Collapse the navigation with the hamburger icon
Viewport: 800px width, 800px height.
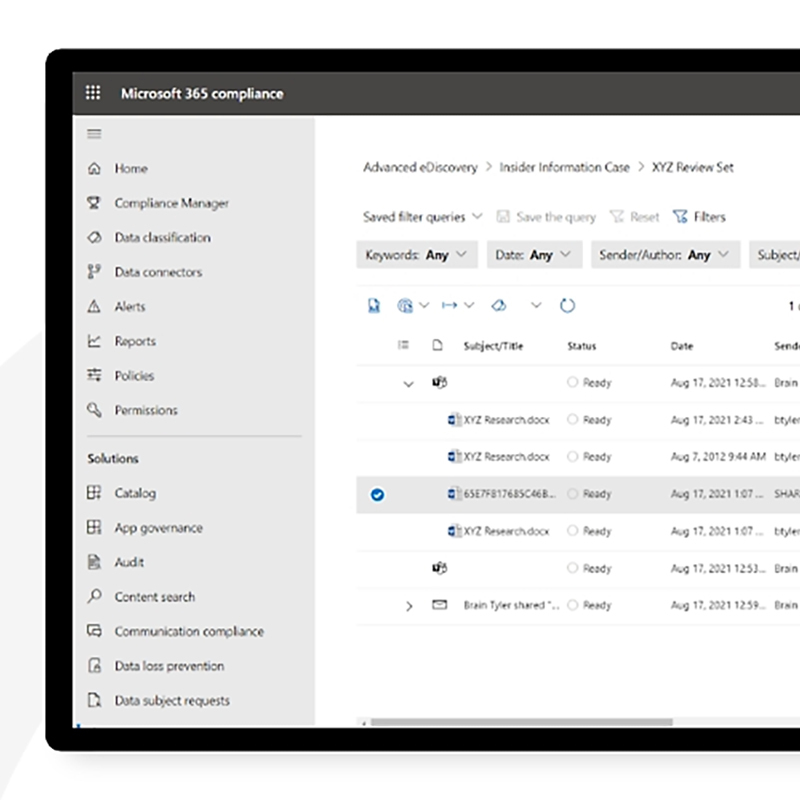tap(94, 134)
